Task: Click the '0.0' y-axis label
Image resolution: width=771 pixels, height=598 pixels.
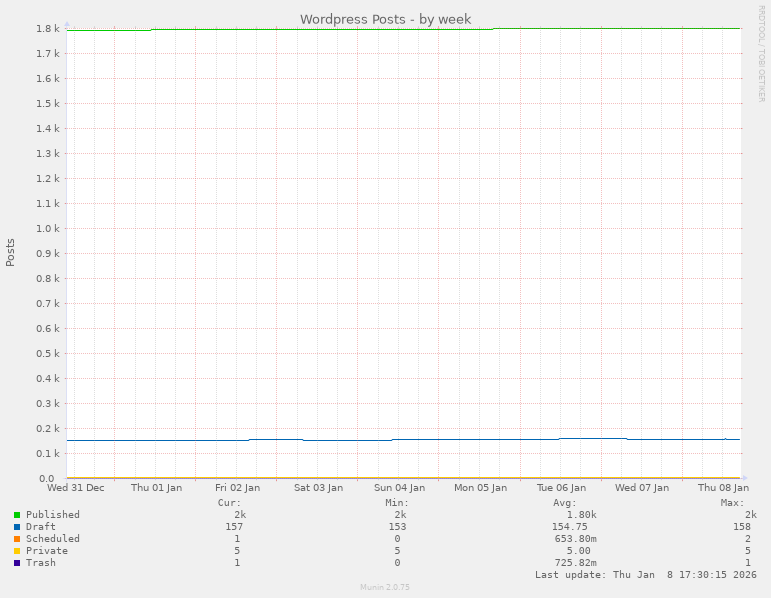Action: (x=46, y=478)
